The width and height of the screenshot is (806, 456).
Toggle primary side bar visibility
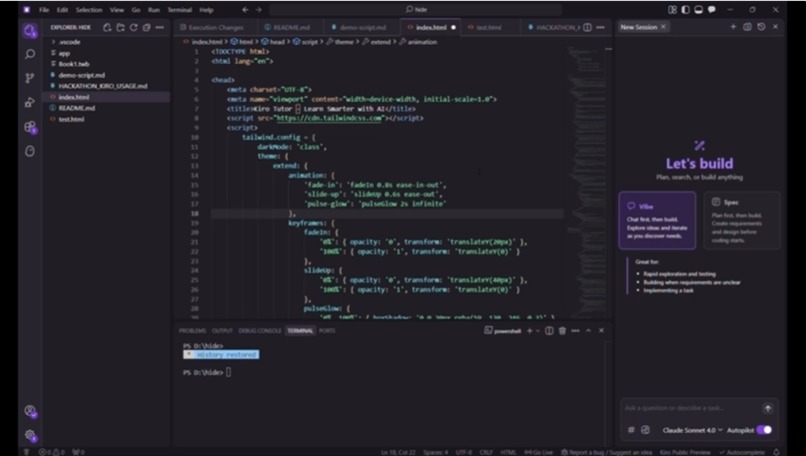tap(685, 10)
